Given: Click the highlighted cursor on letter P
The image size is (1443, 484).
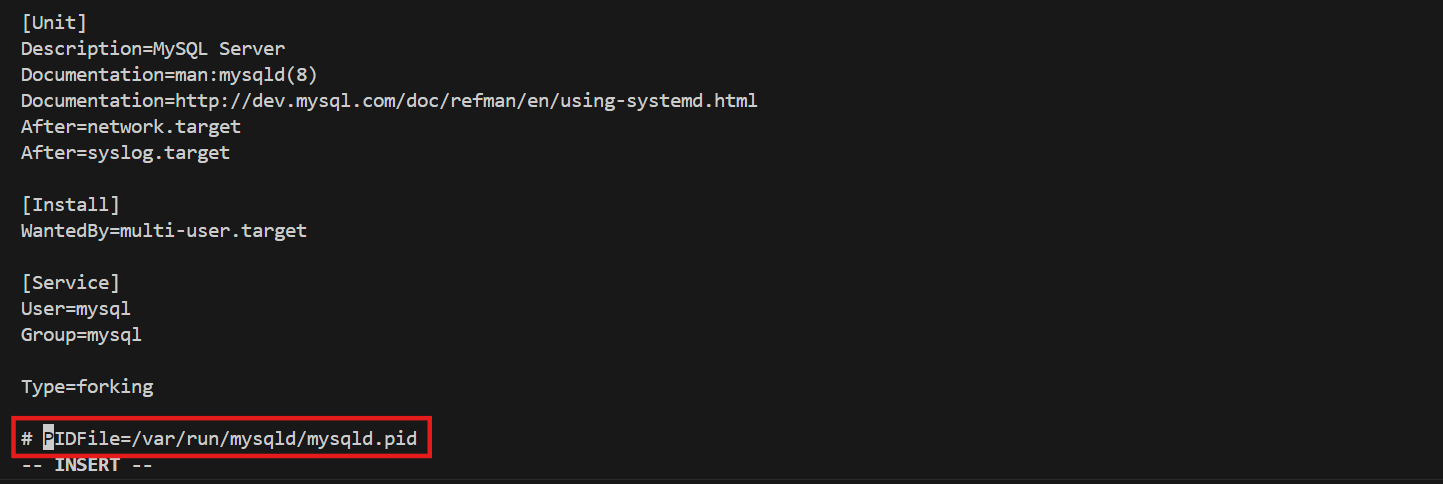Looking at the screenshot, I should [48, 439].
